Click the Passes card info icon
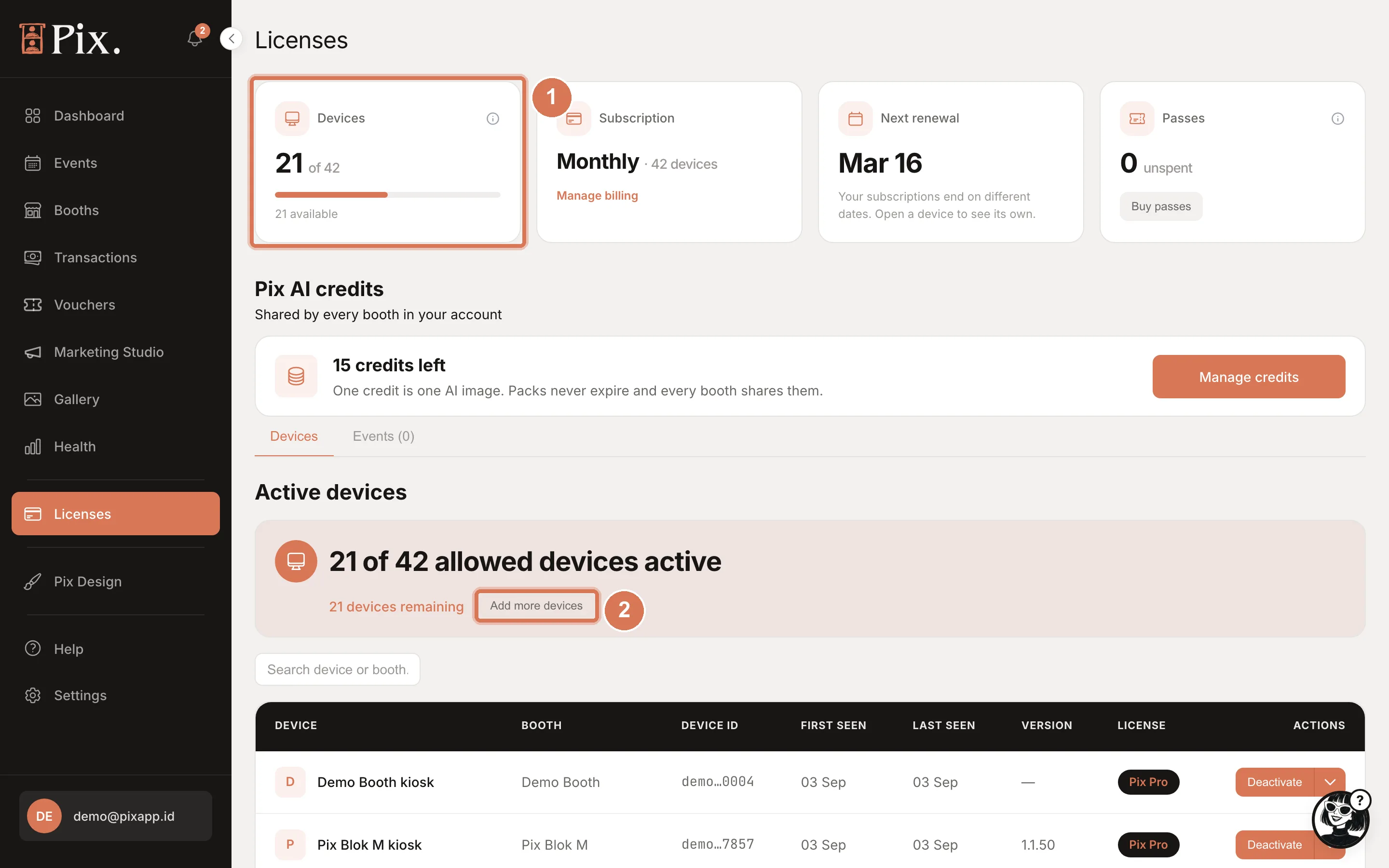 1337,119
